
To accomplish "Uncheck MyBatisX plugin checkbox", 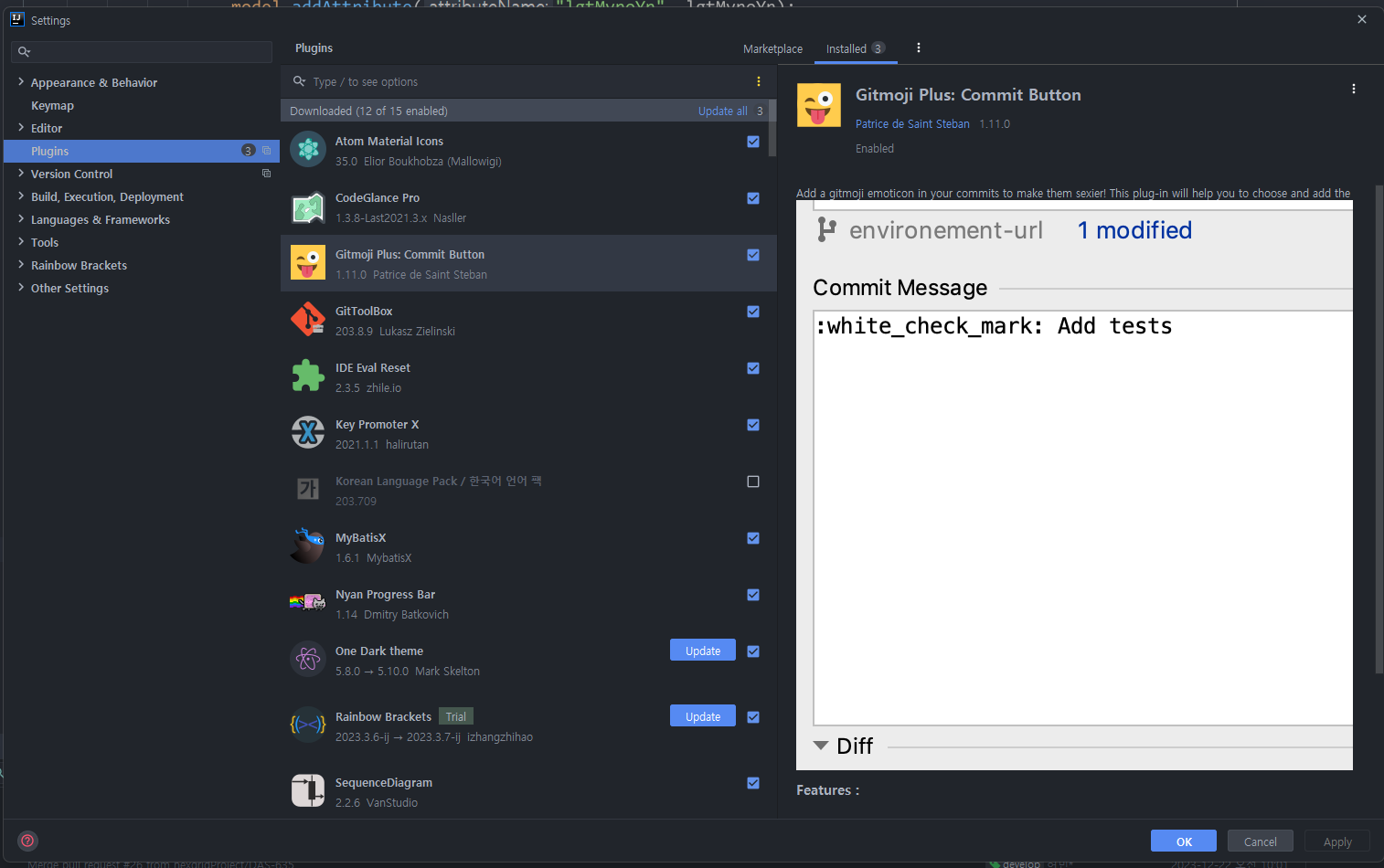I will click(753, 538).
